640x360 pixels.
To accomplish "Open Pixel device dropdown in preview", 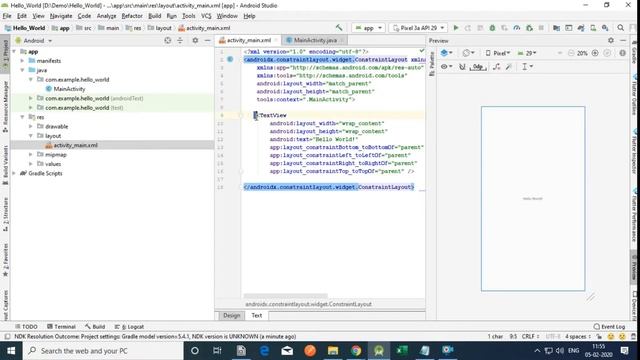I will pyautogui.click(x=498, y=53).
